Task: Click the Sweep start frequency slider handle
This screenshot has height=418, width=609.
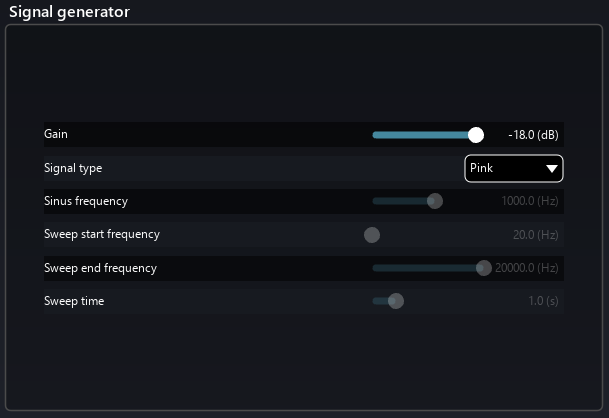Action: (x=372, y=235)
